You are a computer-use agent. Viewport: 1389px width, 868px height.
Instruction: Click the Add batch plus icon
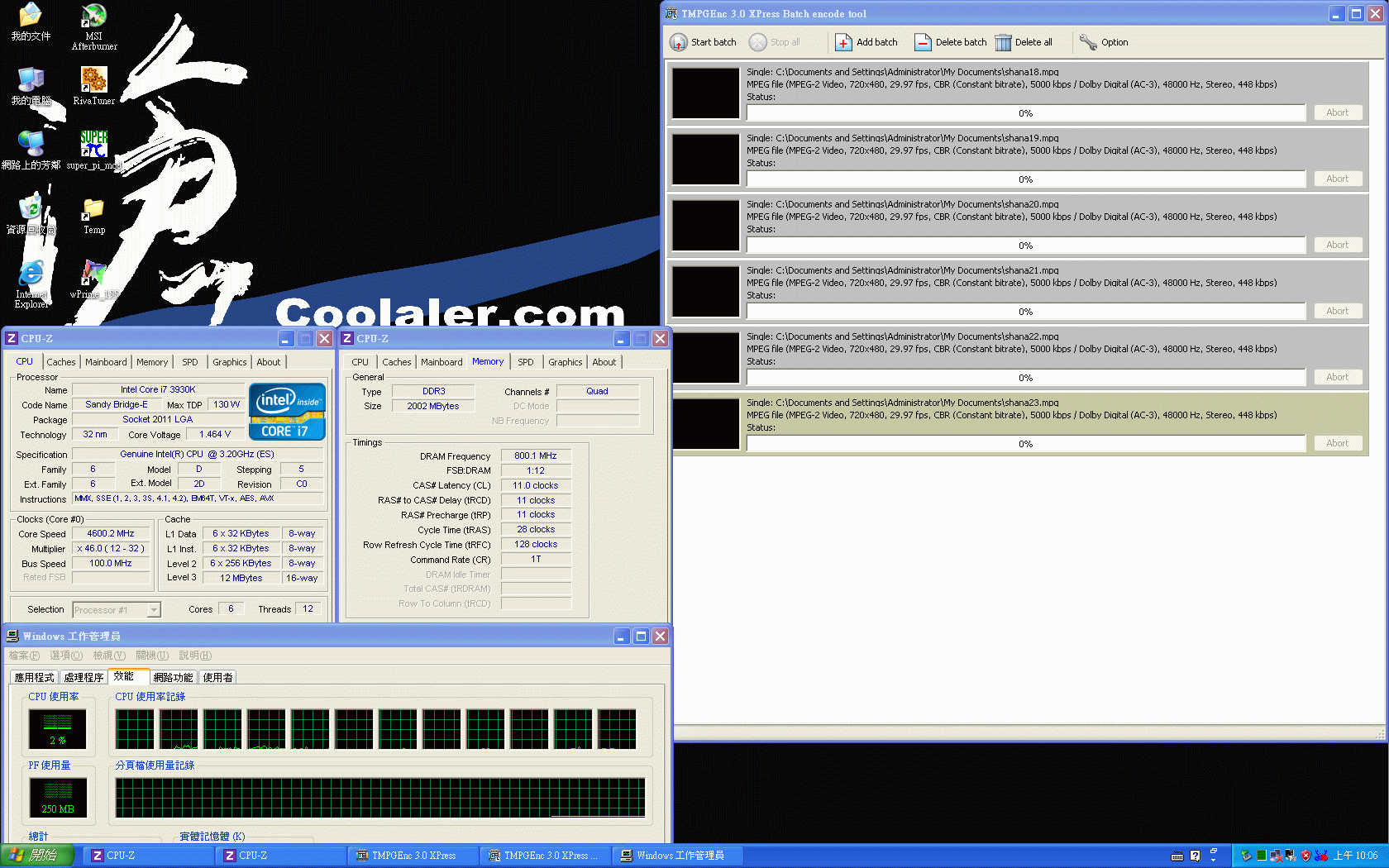tap(843, 42)
